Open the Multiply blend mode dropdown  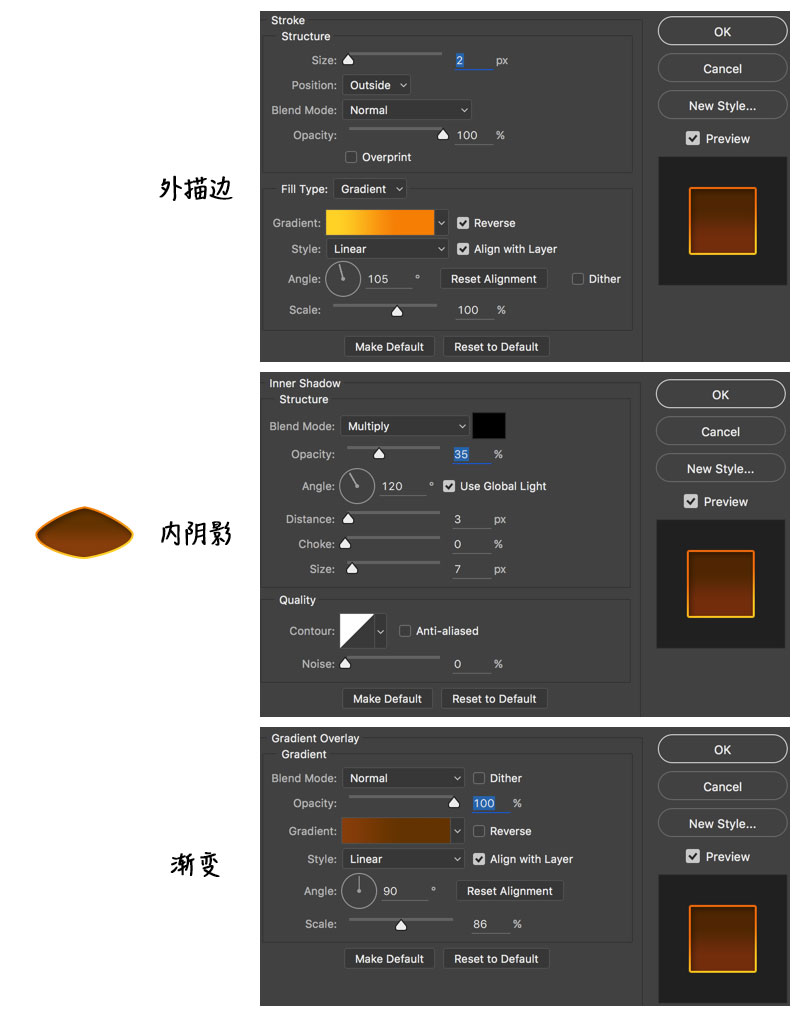pos(404,426)
